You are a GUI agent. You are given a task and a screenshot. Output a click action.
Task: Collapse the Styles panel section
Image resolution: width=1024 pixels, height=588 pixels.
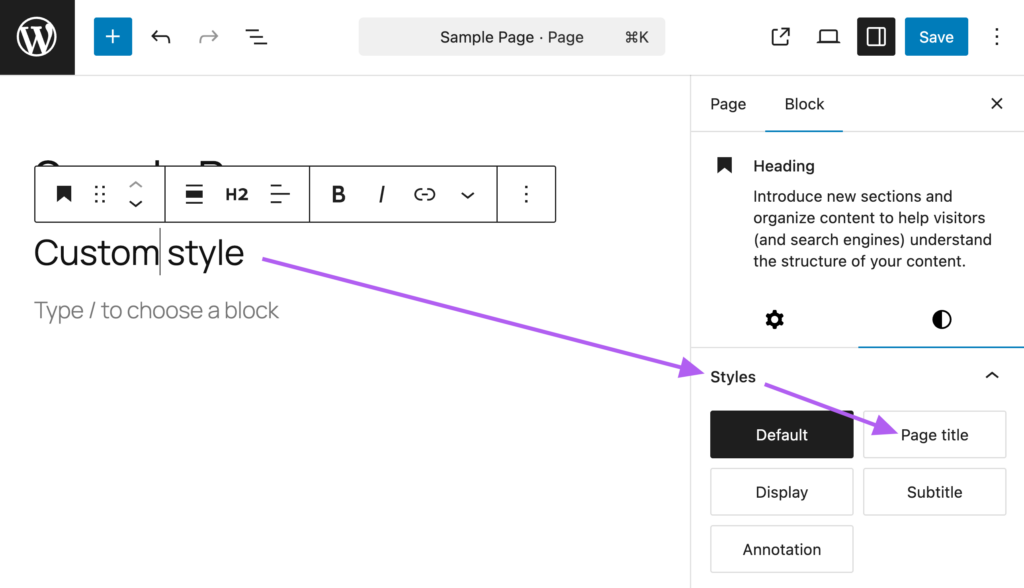click(992, 376)
